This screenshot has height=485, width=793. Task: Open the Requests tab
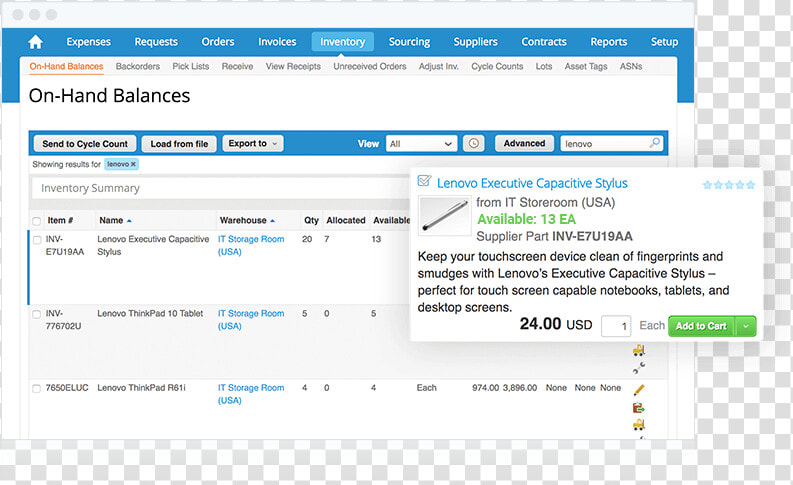coord(156,41)
